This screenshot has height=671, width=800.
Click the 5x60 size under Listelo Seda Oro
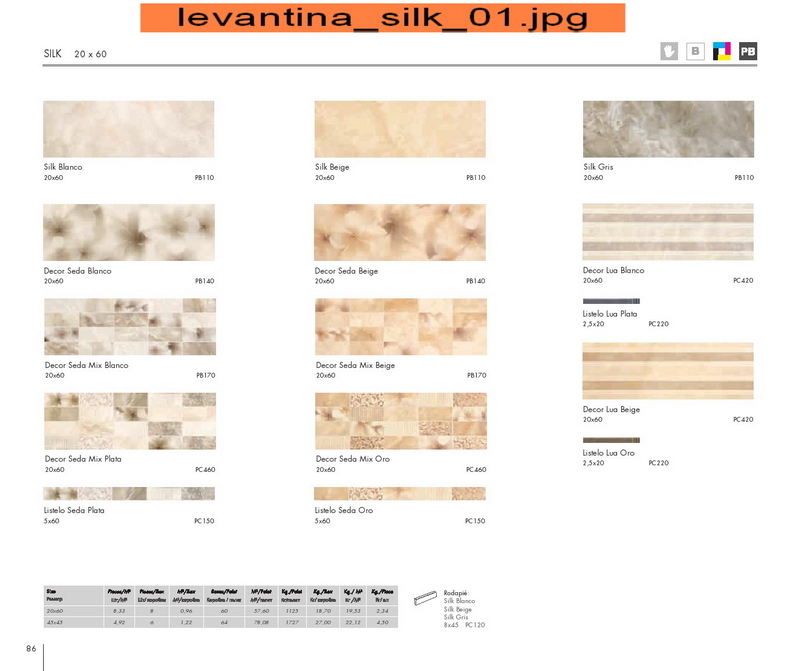[322, 521]
